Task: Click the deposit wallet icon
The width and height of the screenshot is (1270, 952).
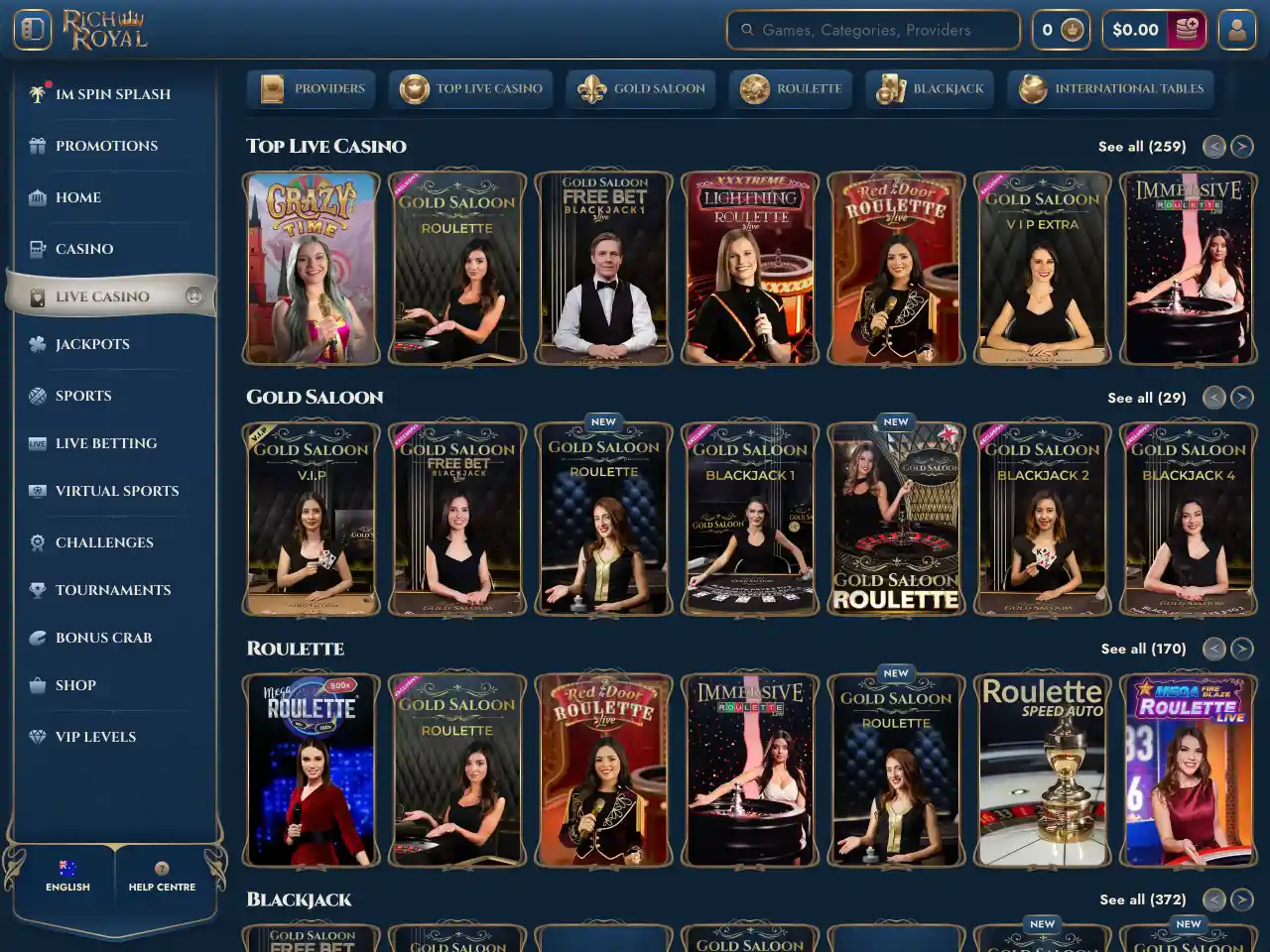Action: 1186,30
